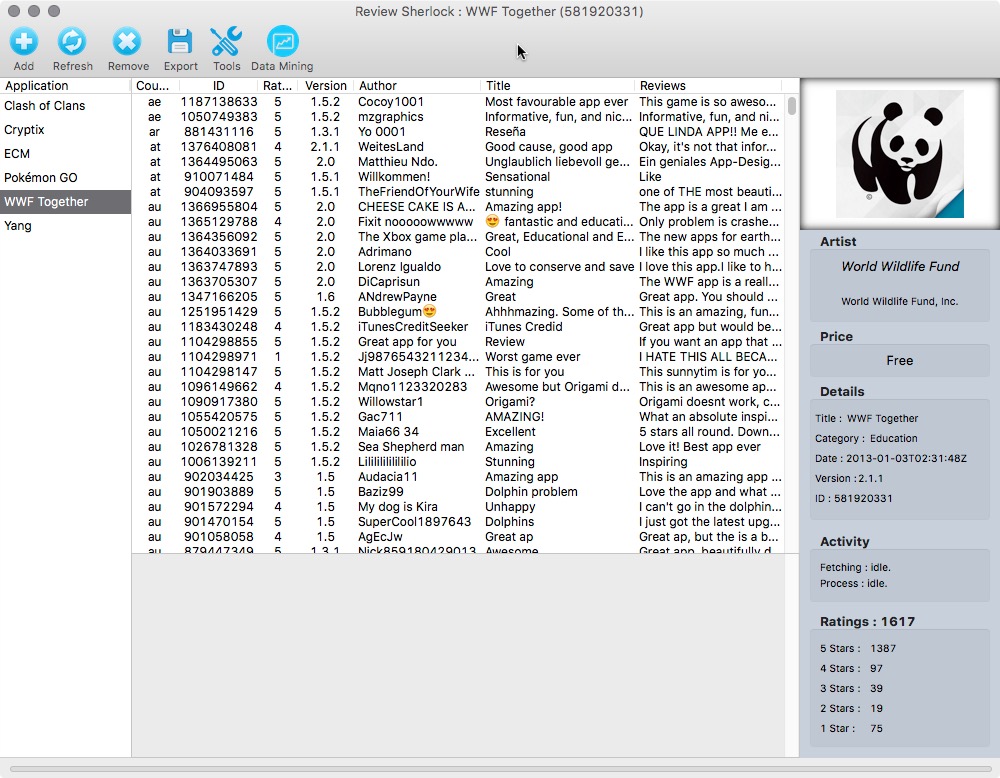The width and height of the screenshot is (1000, 778).
Task: Click the Version : 2.1.1 detail
Action: click(x=849, y=478)
